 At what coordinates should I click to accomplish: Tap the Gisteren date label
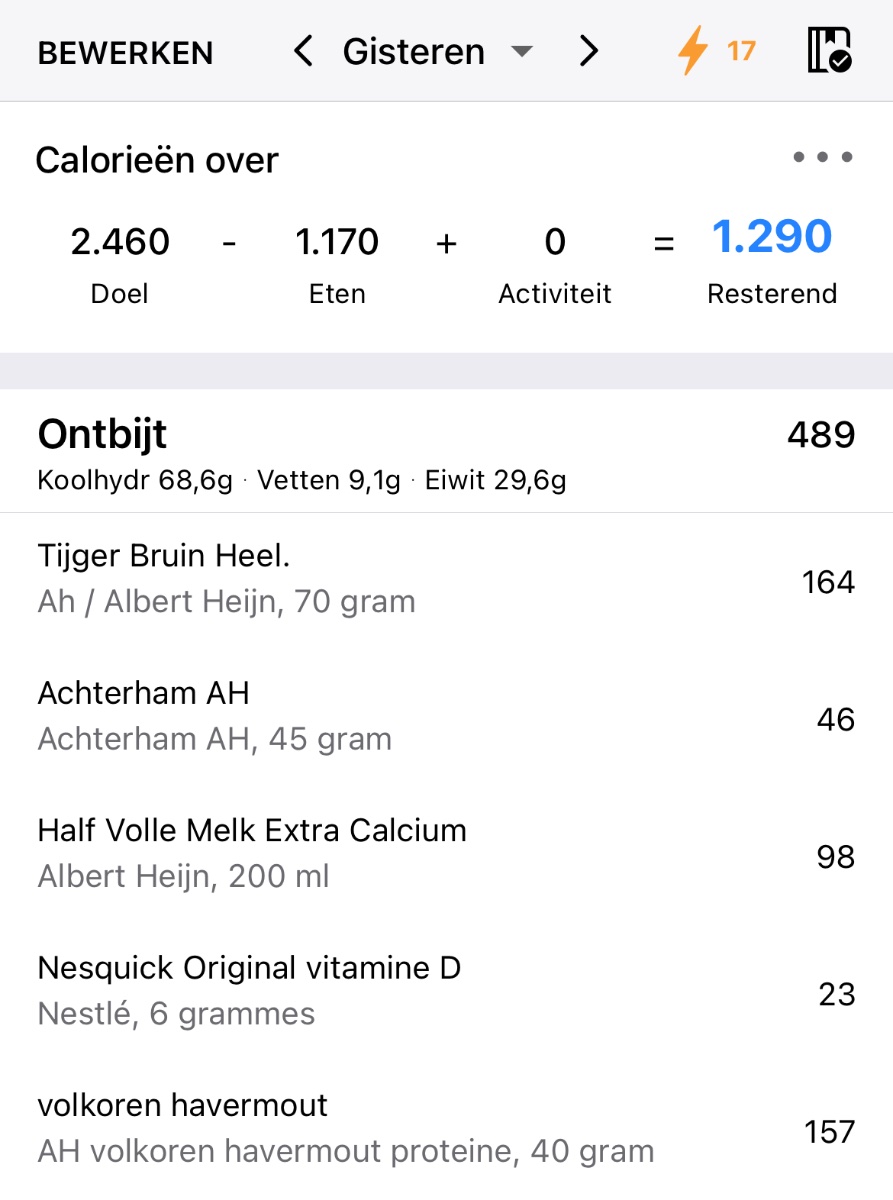coord(413,52)
